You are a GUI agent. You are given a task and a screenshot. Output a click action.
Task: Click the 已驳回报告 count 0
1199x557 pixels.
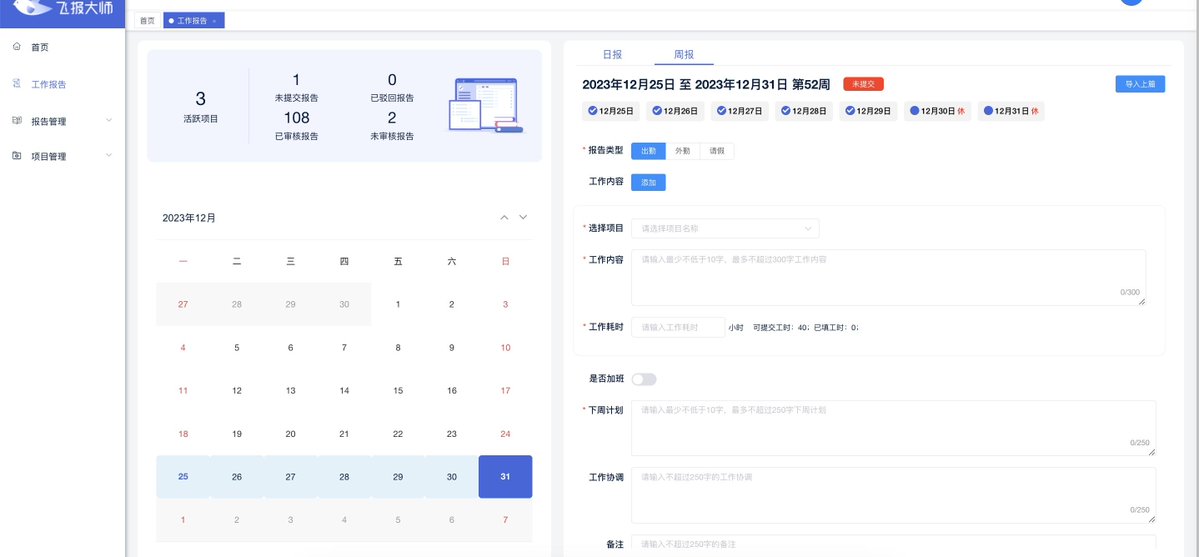[392, 80]
